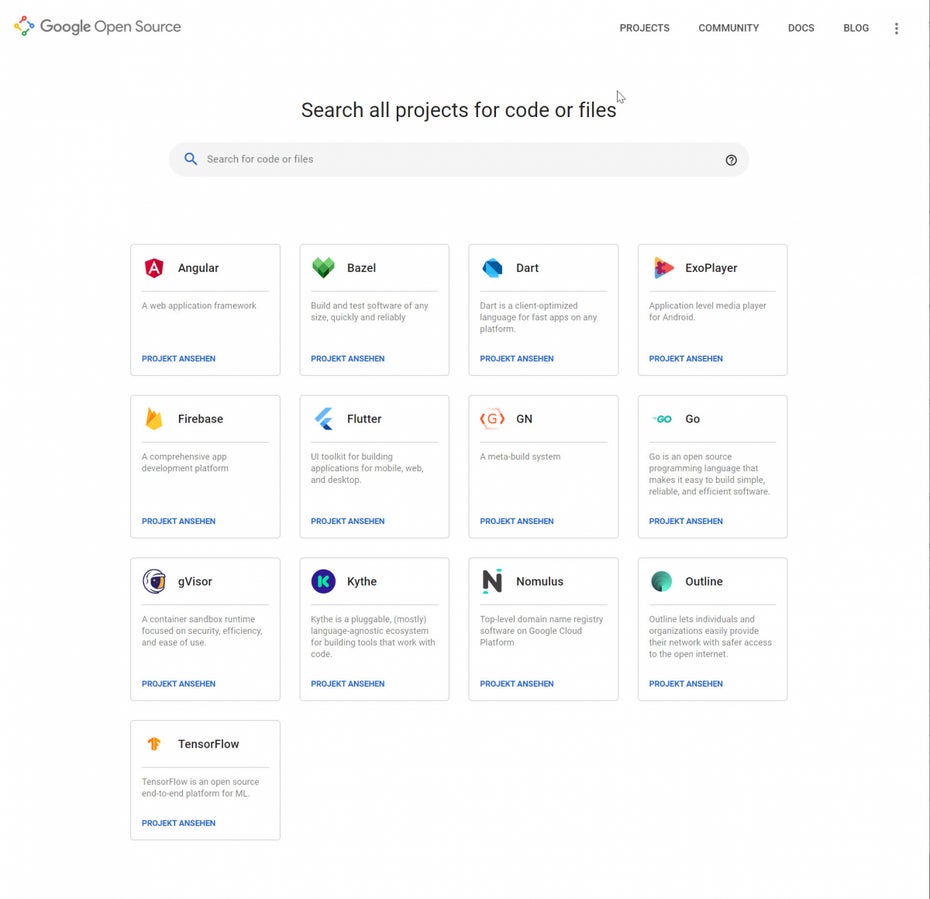Open the Blog menu item
The height and width of the screenshot is (899, 930).
[856, 28]
